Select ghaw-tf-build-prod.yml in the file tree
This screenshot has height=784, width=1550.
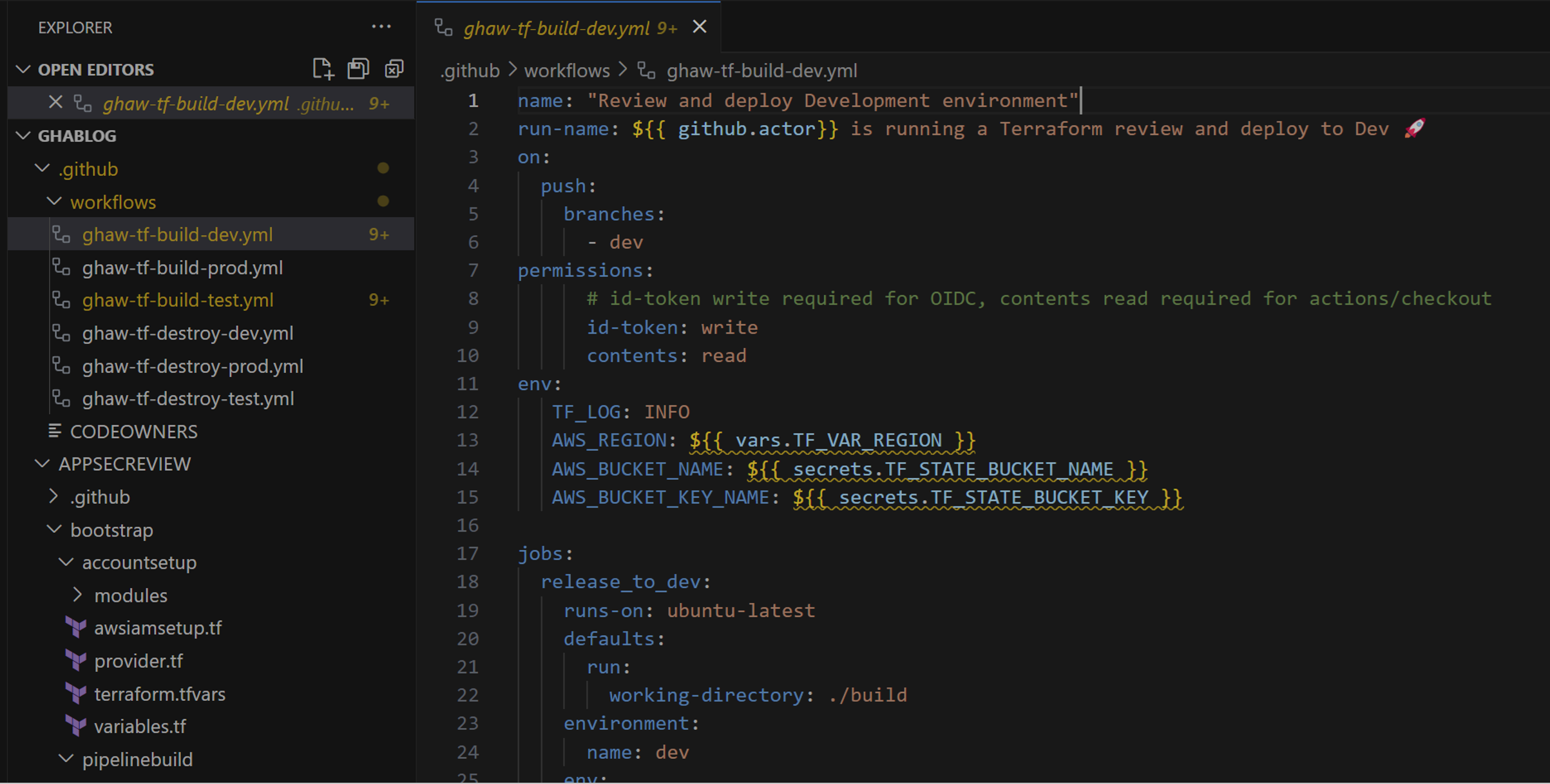click(x=183, y=267)
